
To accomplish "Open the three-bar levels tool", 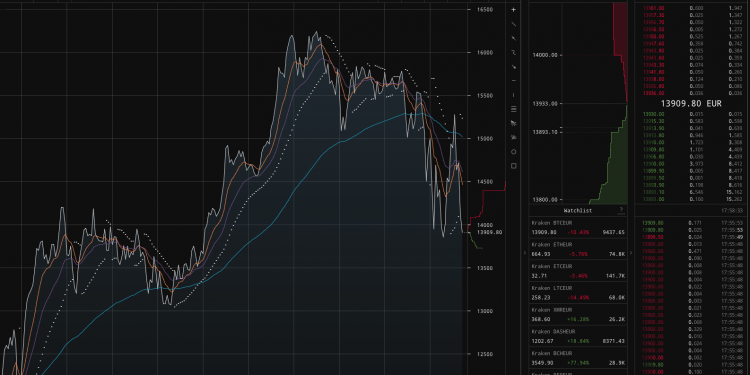I will (x=514, y=109).
